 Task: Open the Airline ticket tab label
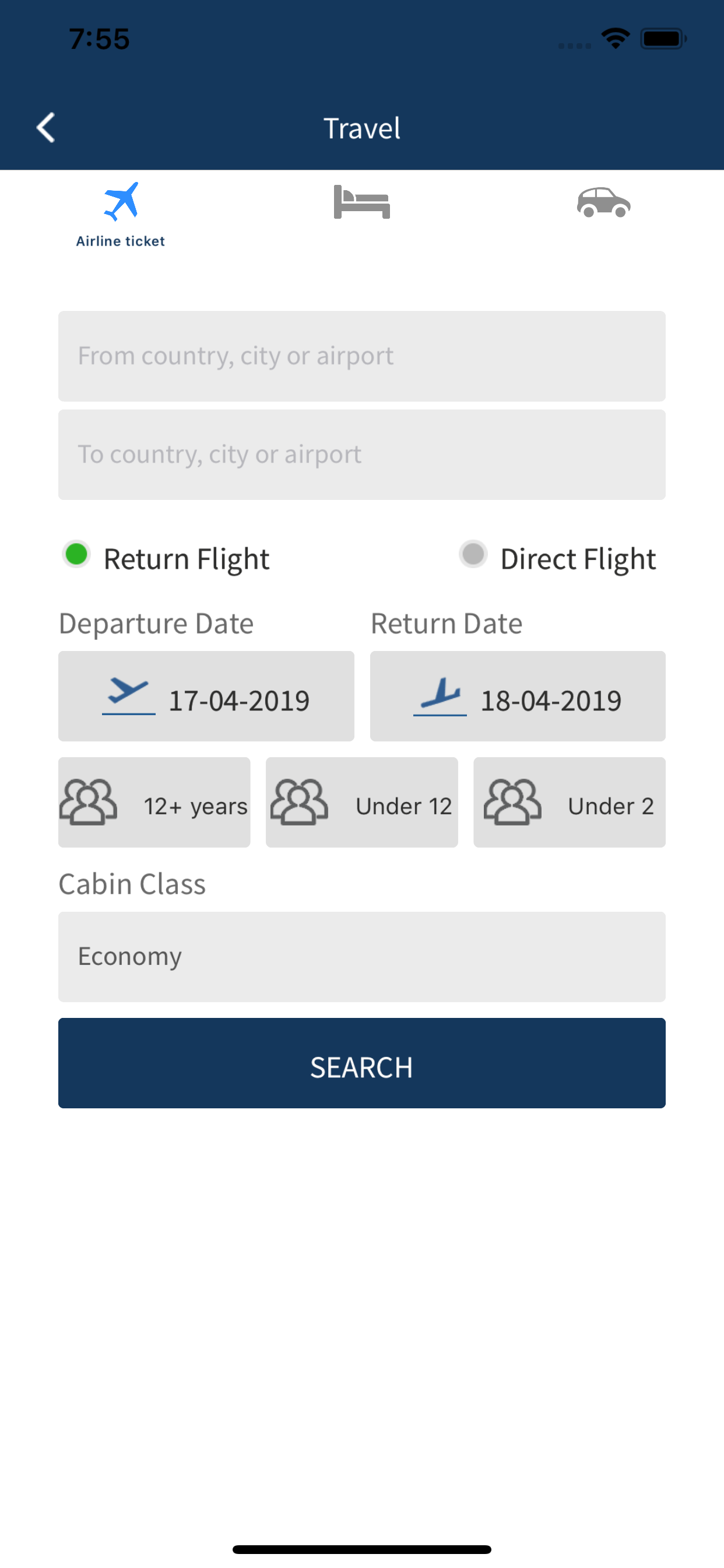pyautogui.click(x=121, y=241)
